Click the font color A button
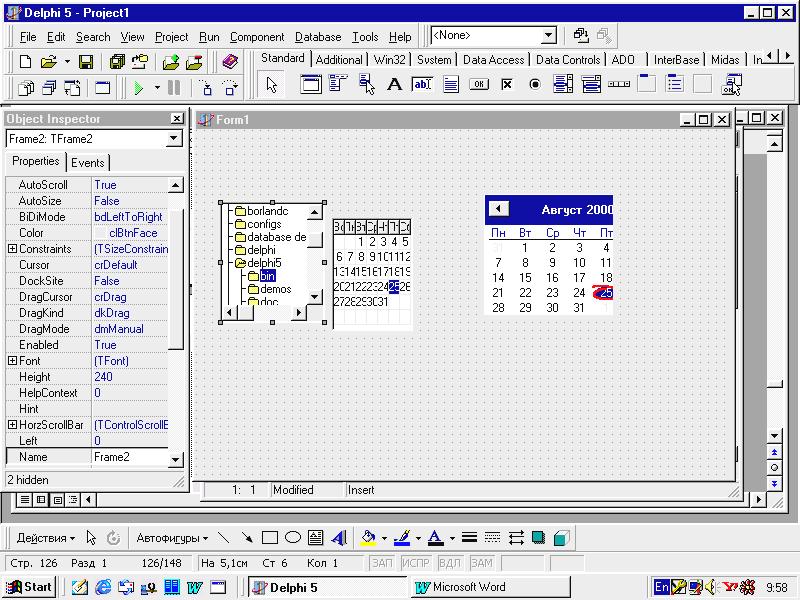800x600 pixels. (x=435, y=538)
